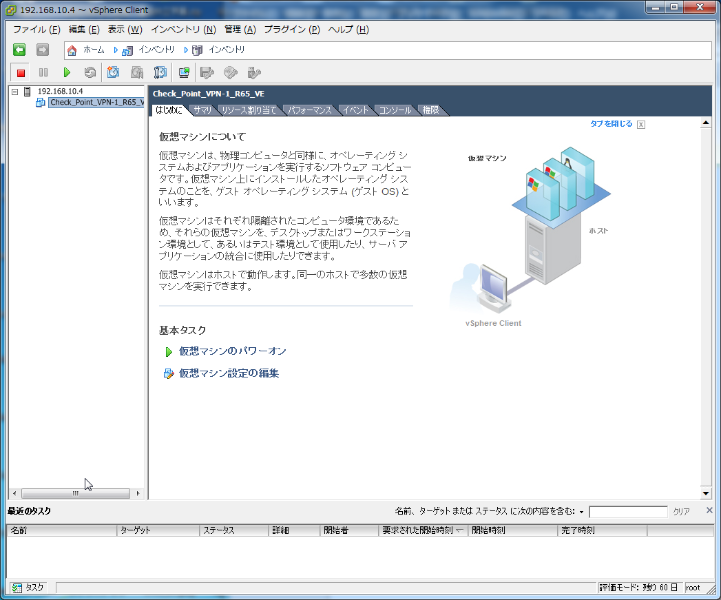The height and width of the screenshot is (600, 721).
Task: Close the recent tasks panel
Action: 710,510
